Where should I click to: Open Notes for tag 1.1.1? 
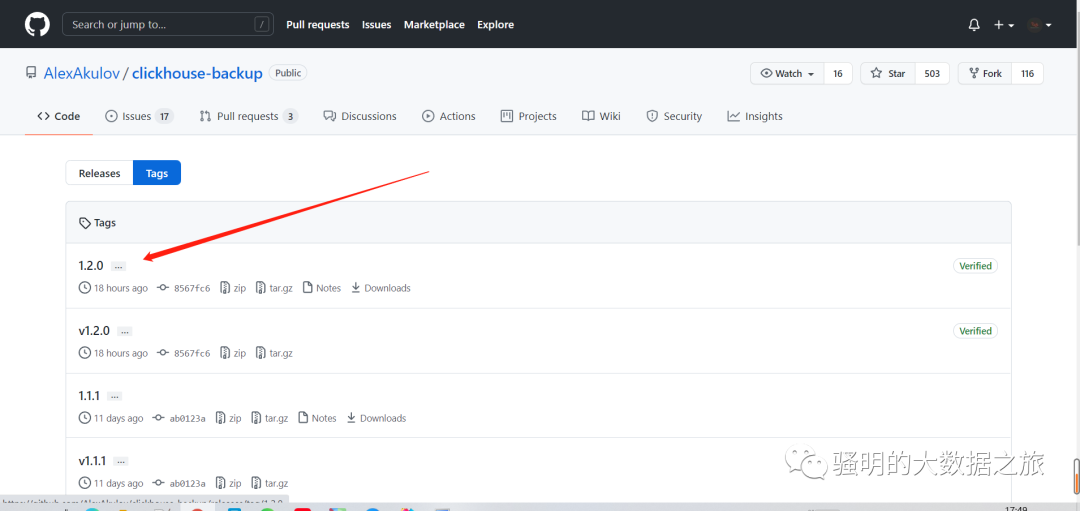click(318, 418)
